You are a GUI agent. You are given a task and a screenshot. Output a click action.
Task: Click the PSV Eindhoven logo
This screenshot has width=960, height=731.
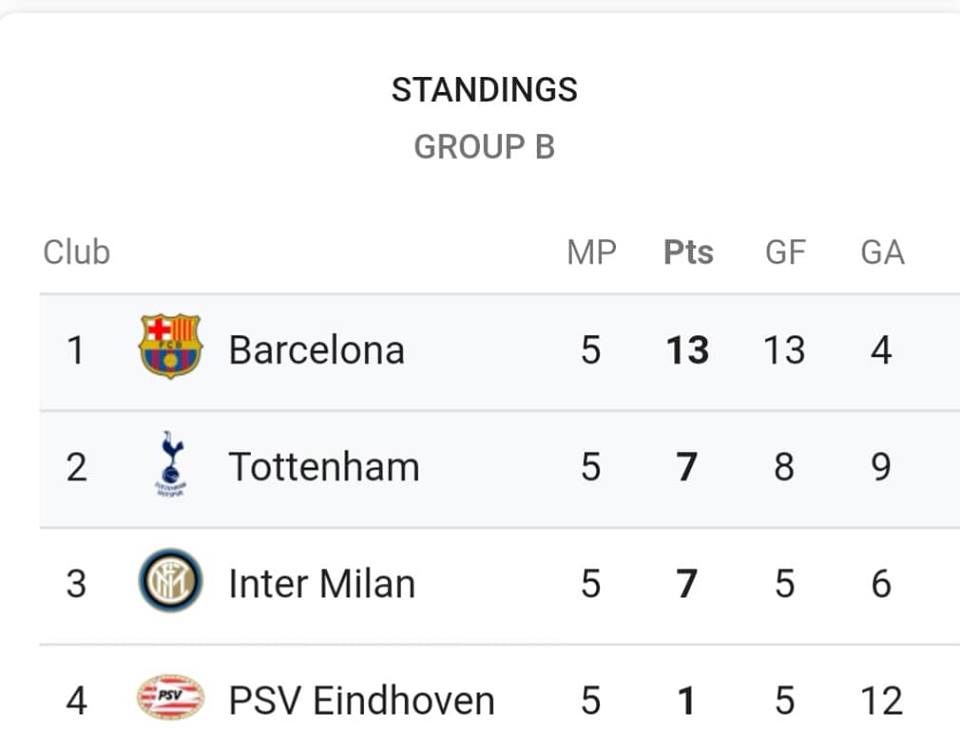click(171, 697)
